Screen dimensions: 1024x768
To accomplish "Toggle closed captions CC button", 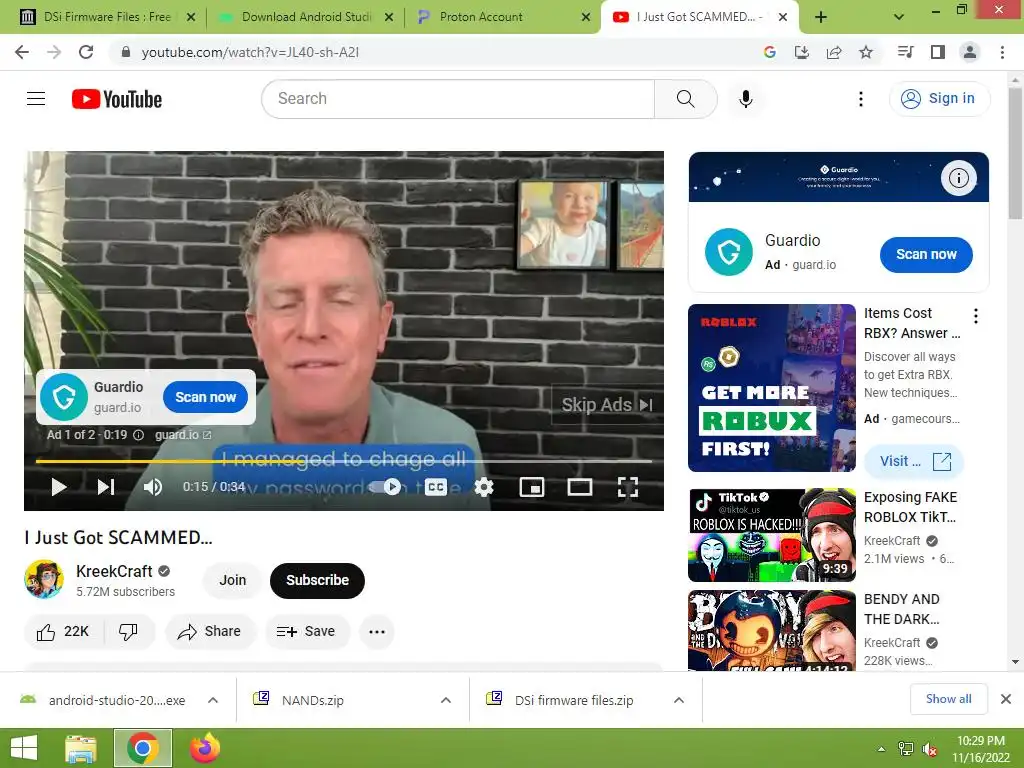I will (x=436, y=487).
